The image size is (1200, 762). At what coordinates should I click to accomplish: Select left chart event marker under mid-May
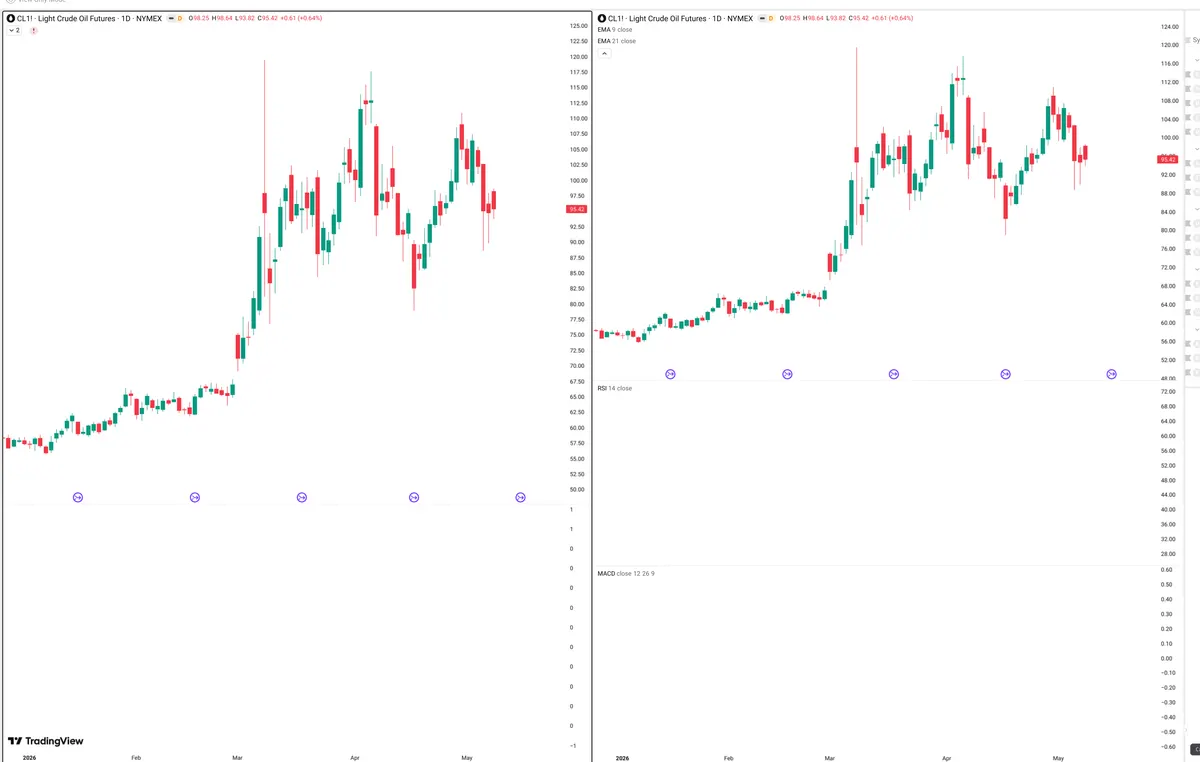[x=520, y=497]
